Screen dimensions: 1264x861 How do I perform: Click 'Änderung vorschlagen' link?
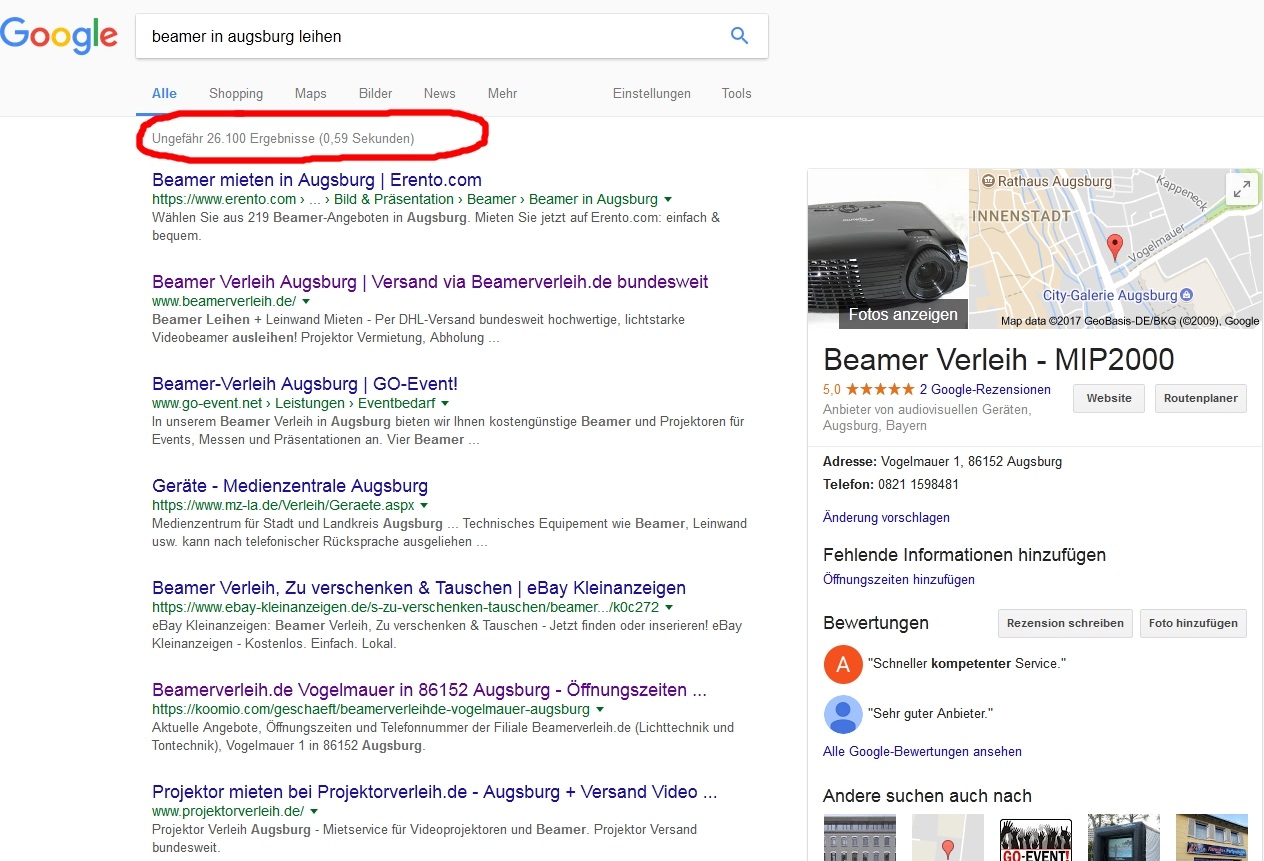point(886,518)
